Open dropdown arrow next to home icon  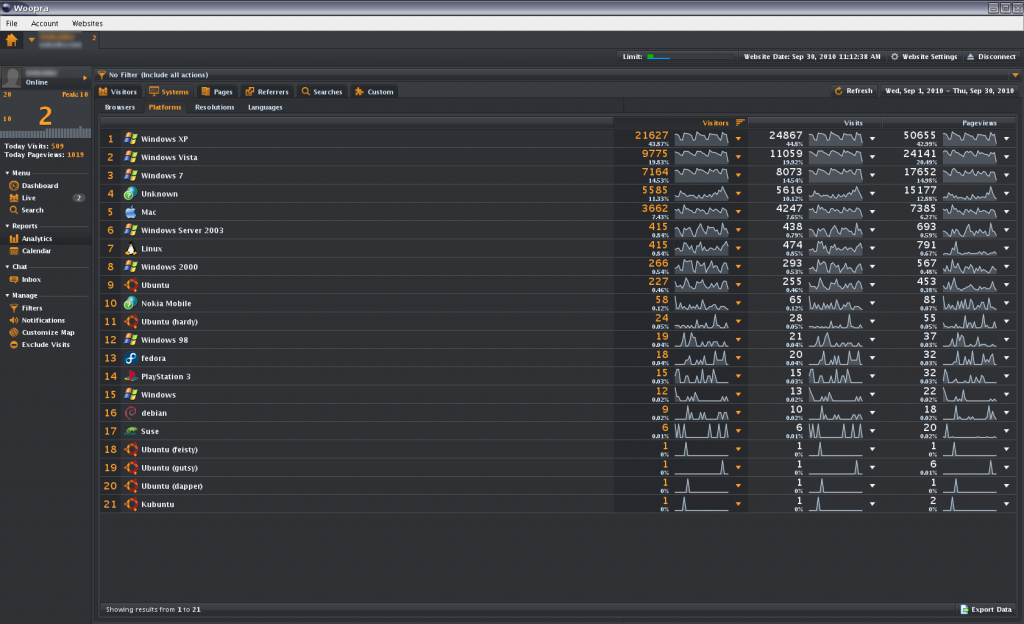click(x=31, y=40)
